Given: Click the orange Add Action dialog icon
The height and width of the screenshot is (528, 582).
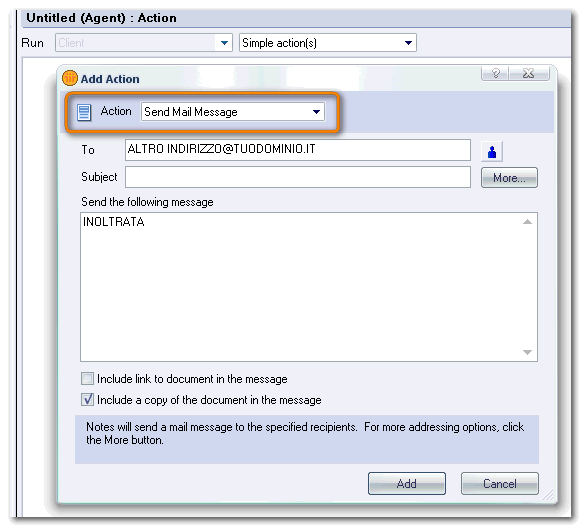Looking at the screenshot, I should (x=69, y=78).
